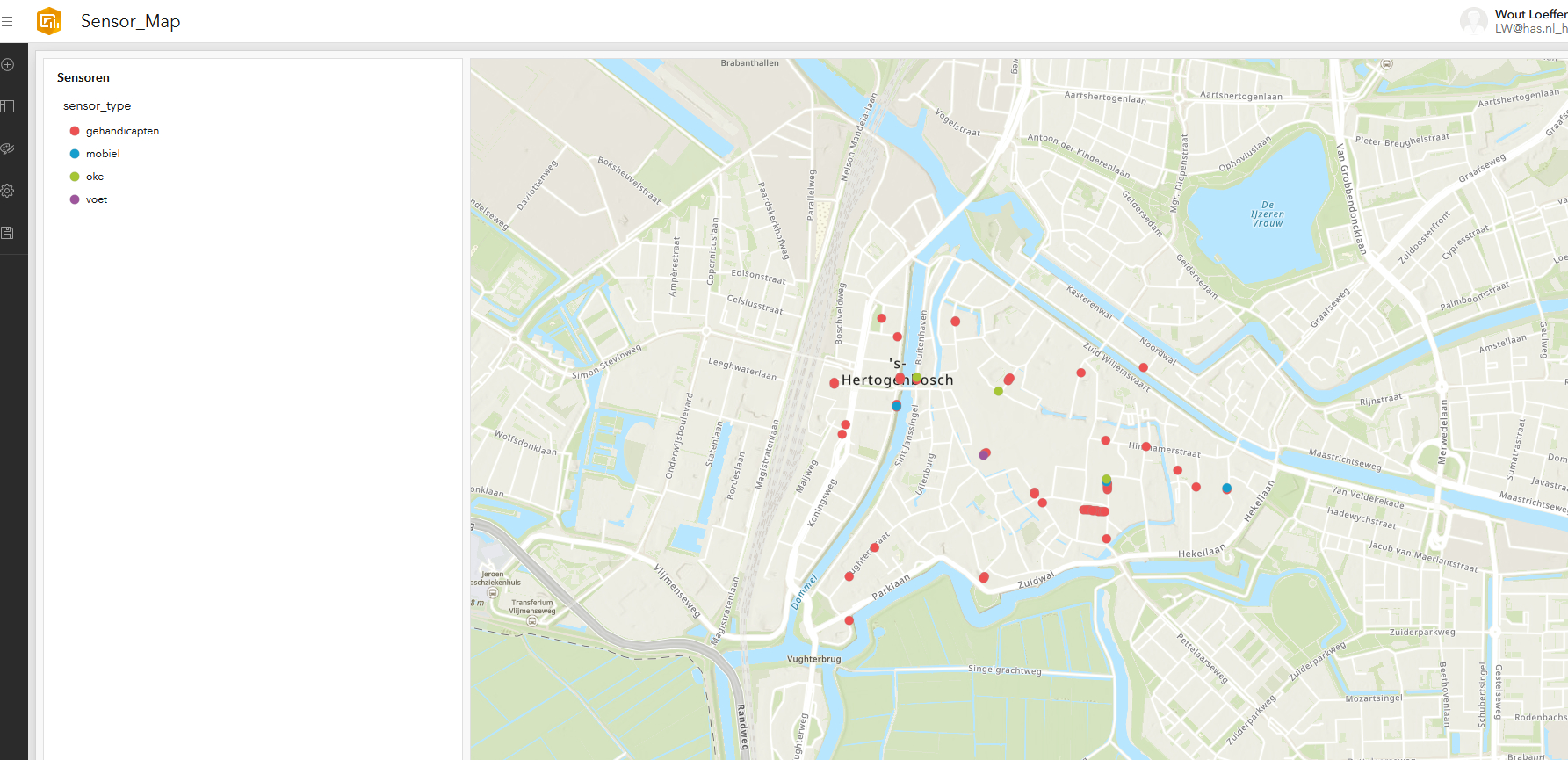Click the red marker beside Zuidwal
1568x760 pixels.
point(984,577)
